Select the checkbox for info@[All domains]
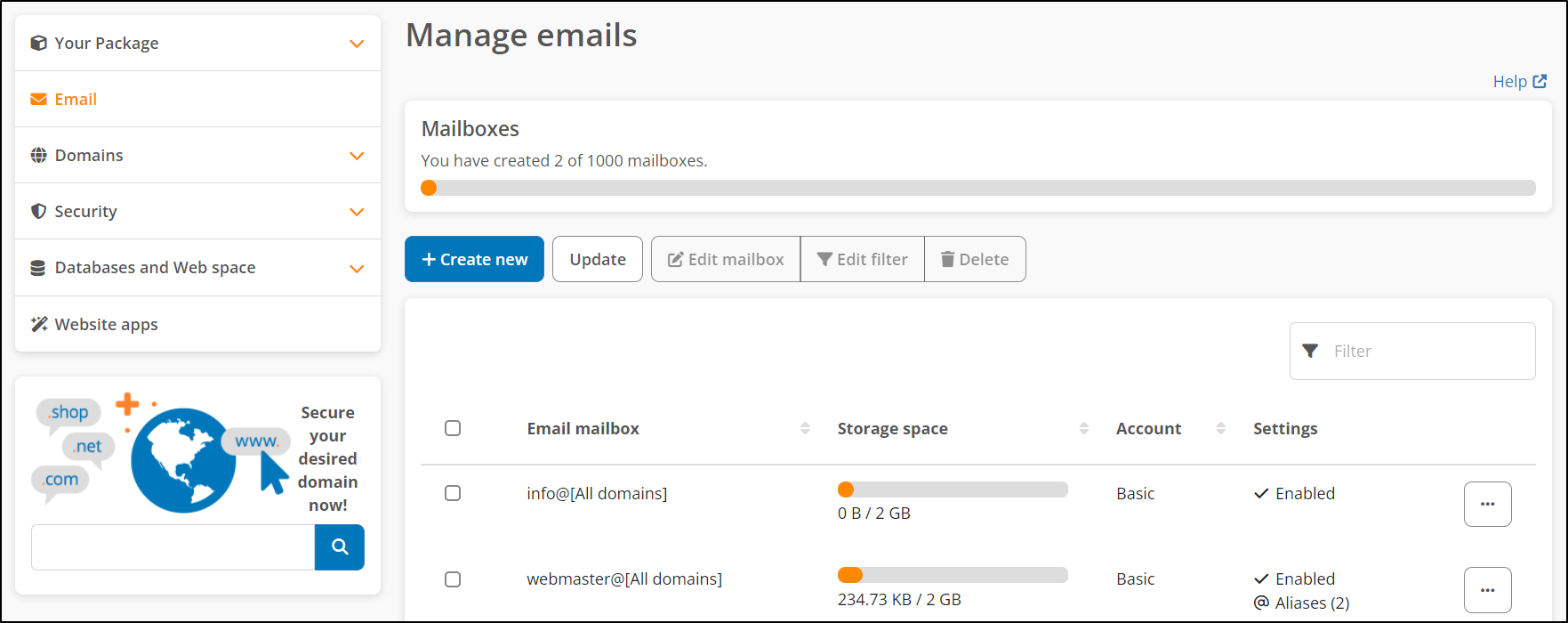Image resolution: width=1568 pixels, height=623 pixels. click(453, 493)
